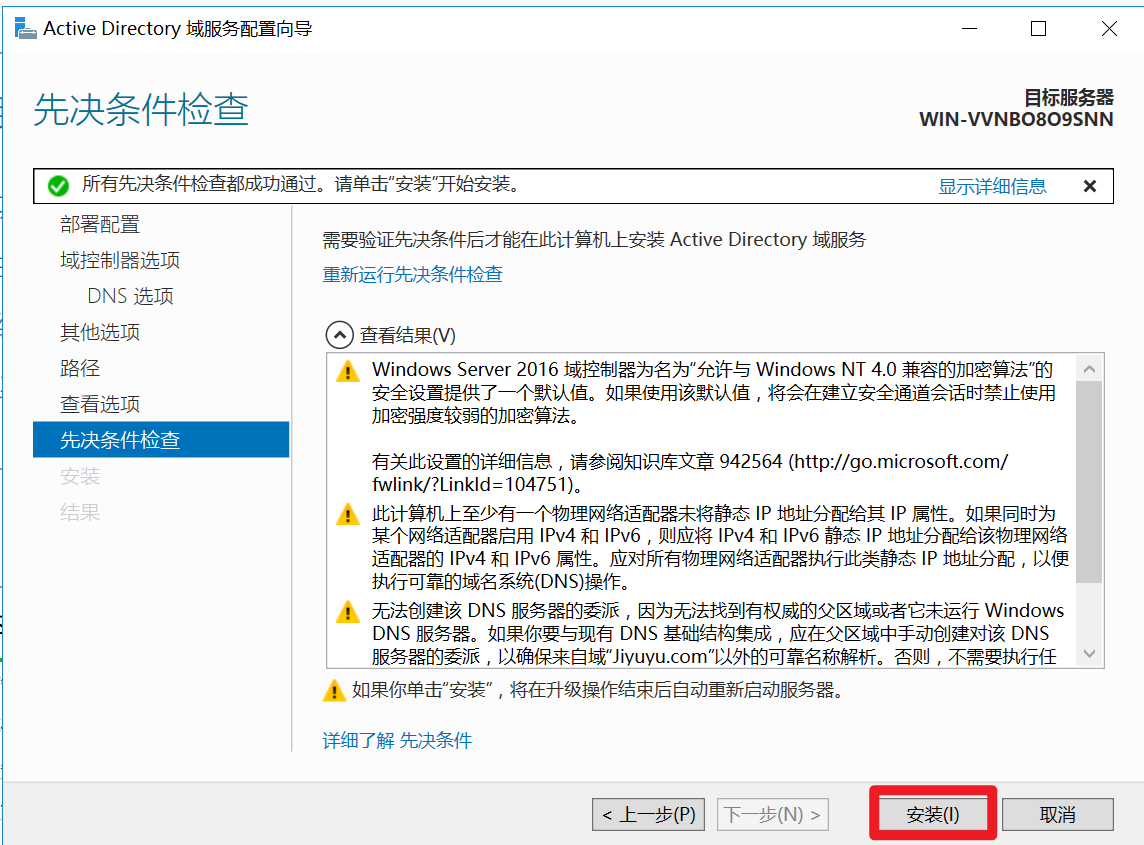This screenshot has width=1144, height=845.
Task: Open 详细了解 先决条件 link
Action: tap(397, 741)
